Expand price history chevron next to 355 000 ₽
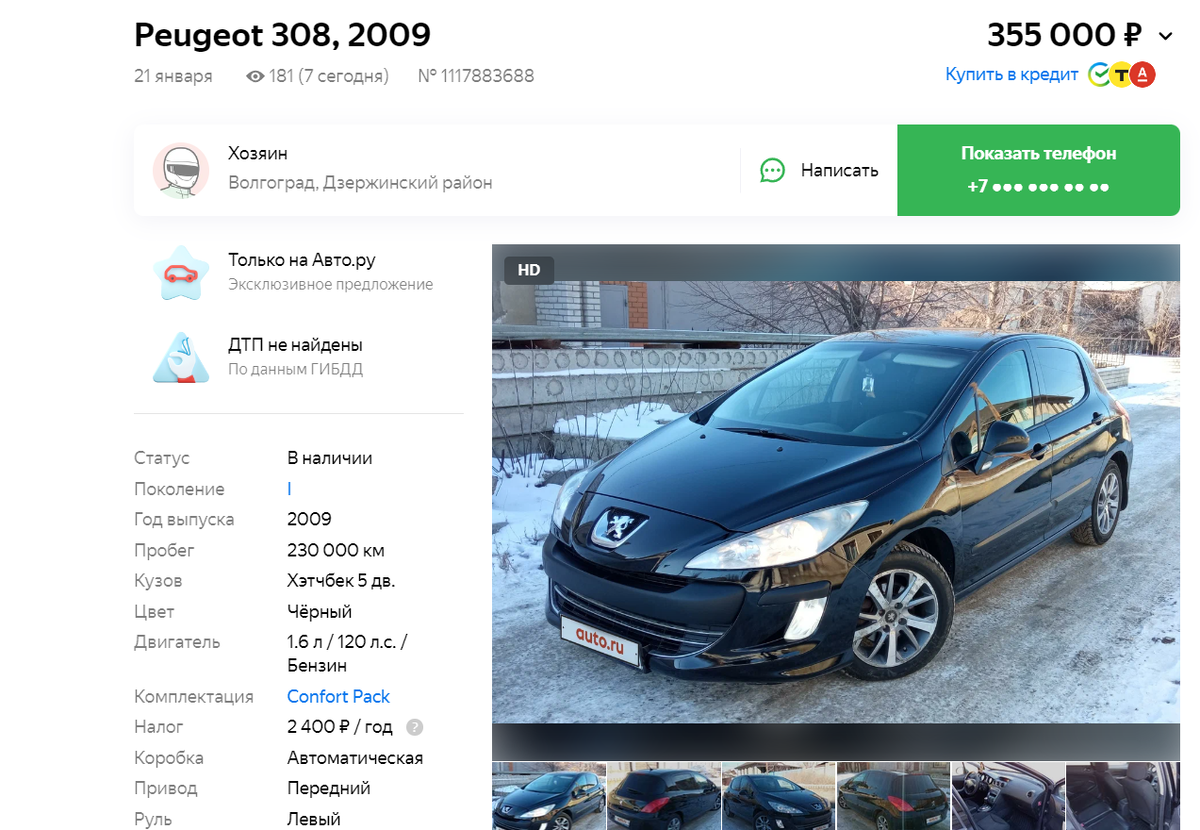The width and height of the screenshot is (1200, 830). pyautogui.click(x=1165, y=36)
